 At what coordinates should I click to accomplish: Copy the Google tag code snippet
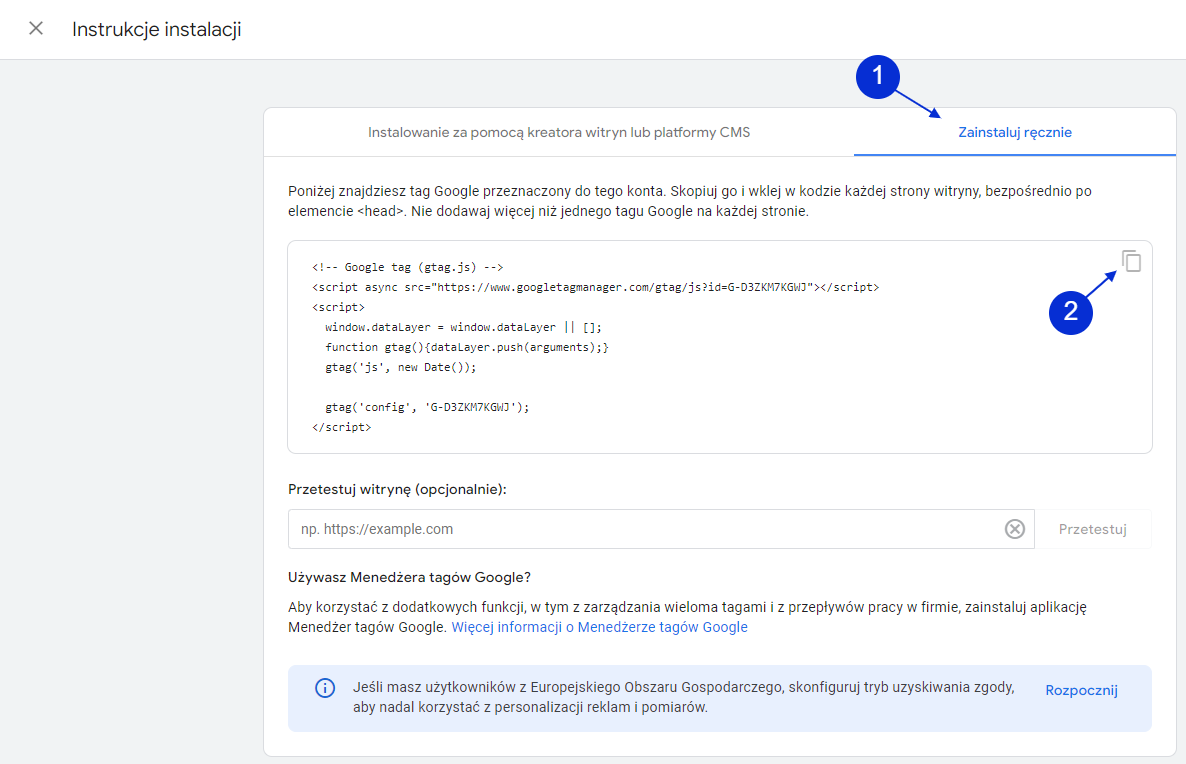coord(1132,261)
